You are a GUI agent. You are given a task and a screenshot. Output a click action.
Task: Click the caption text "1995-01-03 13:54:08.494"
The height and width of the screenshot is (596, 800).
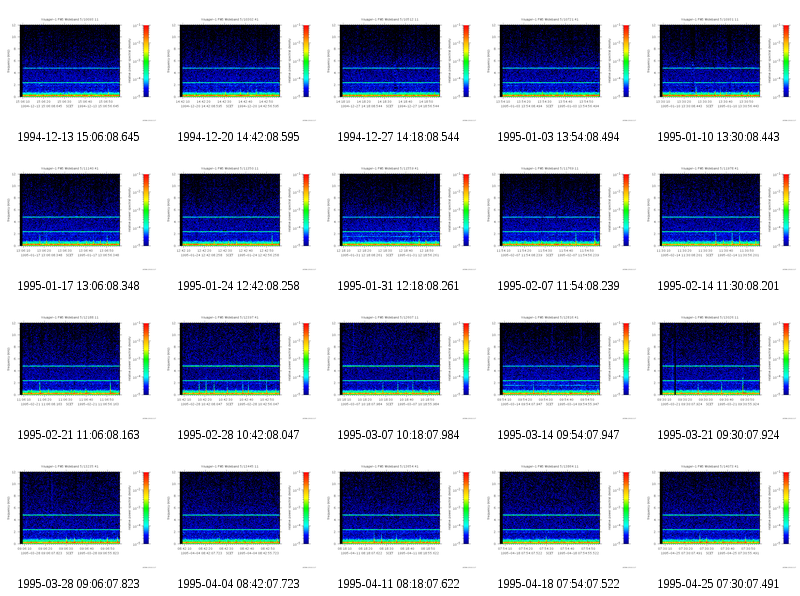[559, 137]
